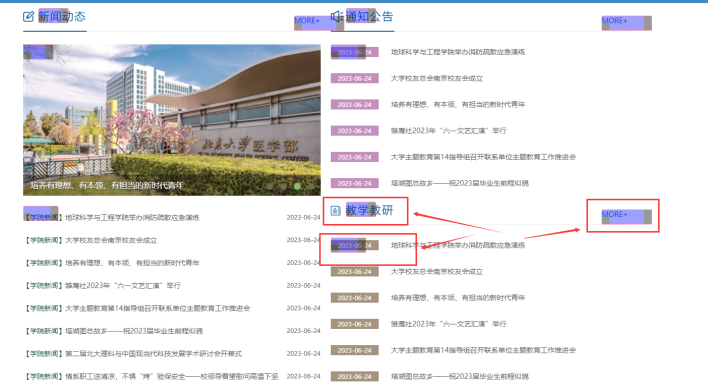Select the 通知公告 section heading
The height and width of the screenshot is (391, 708).
point(369,17)
